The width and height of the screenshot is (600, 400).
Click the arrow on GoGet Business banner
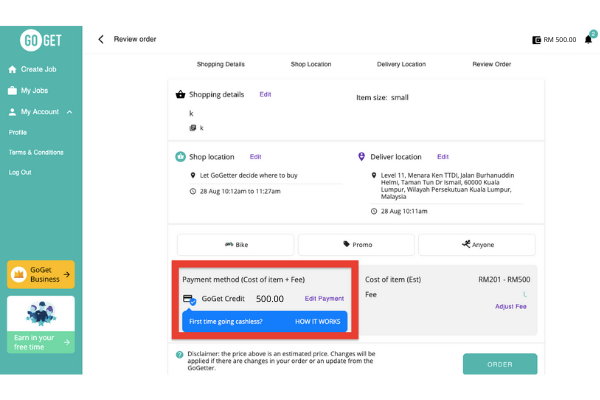[67, 274]
